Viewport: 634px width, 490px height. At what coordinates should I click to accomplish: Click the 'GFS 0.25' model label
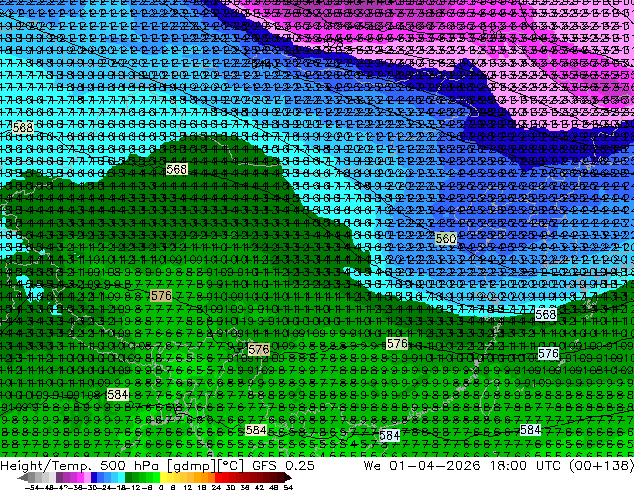[x=283, y=466]
